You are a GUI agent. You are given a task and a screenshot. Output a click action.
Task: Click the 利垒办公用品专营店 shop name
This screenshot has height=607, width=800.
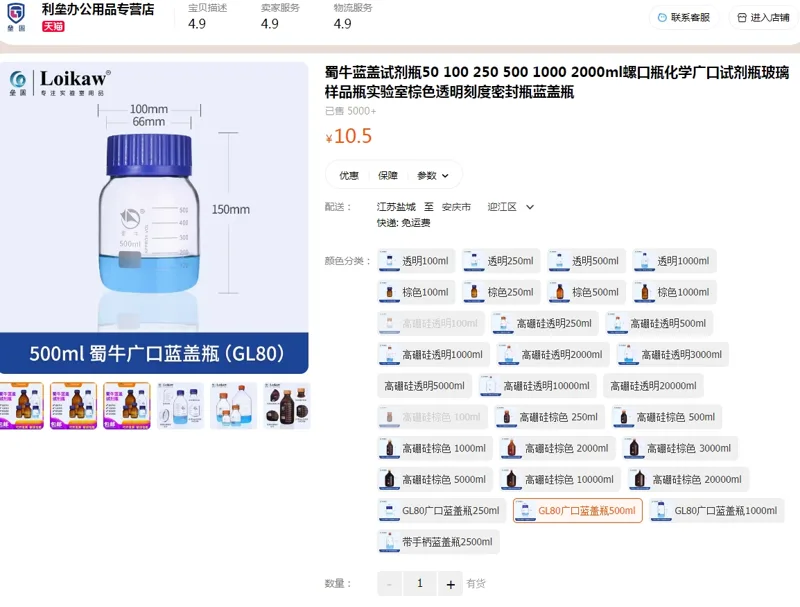98,9
